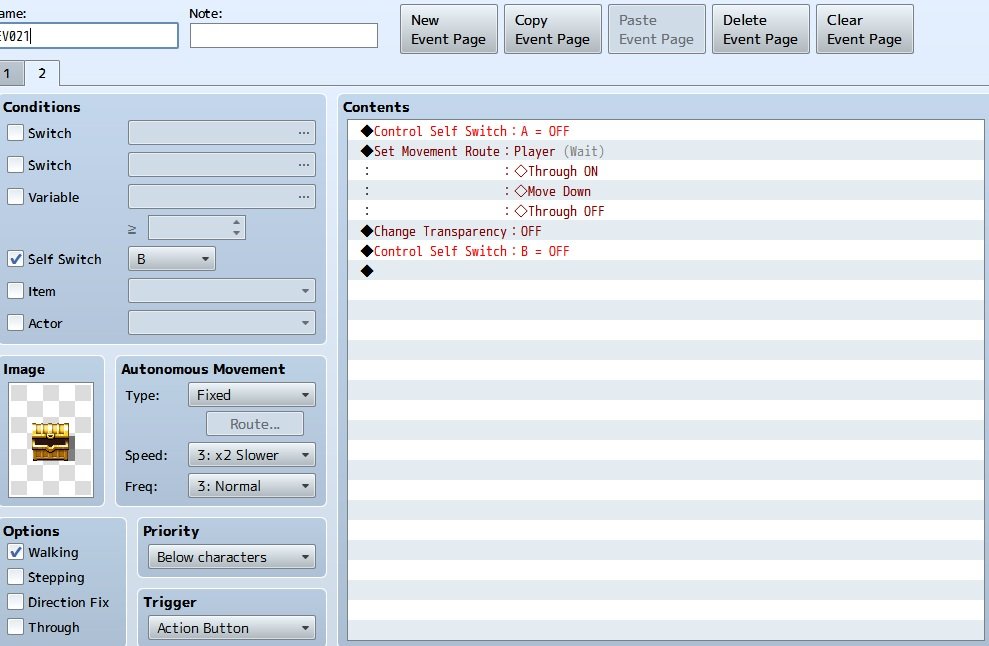Select the Move Down movement line

click(x=665, y=191)
